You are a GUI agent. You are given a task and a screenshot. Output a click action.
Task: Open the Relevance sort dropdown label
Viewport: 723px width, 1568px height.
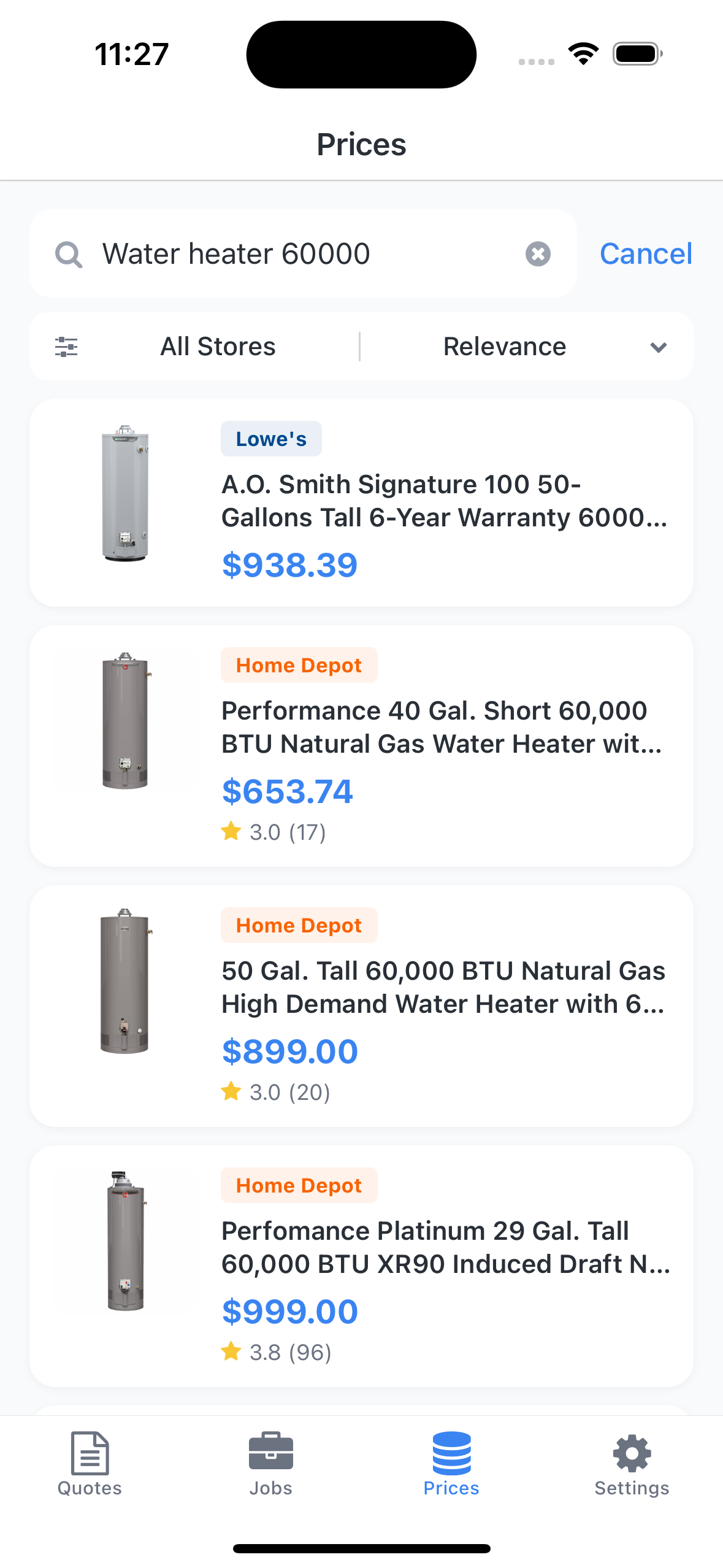click(x=504, y=347)
